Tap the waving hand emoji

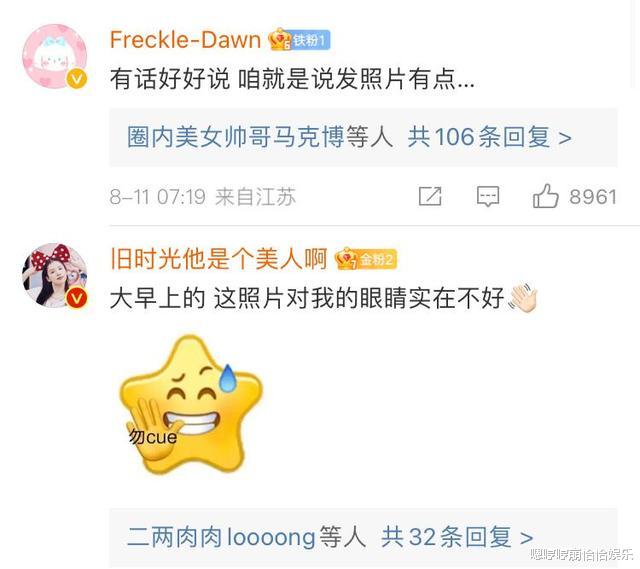523,298
